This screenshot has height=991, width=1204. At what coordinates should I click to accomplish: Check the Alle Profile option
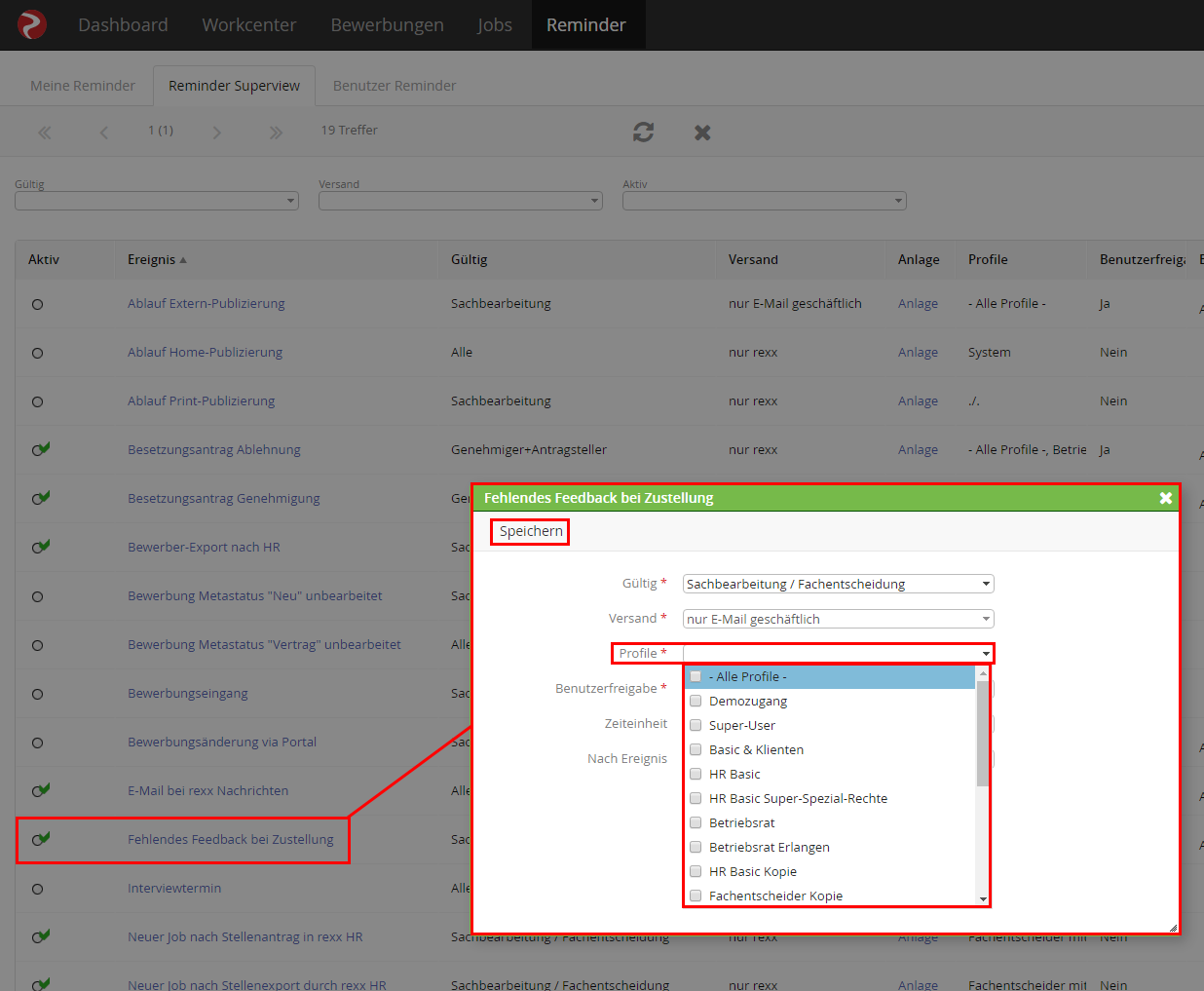pyautogui.click(x=696, y=676)
